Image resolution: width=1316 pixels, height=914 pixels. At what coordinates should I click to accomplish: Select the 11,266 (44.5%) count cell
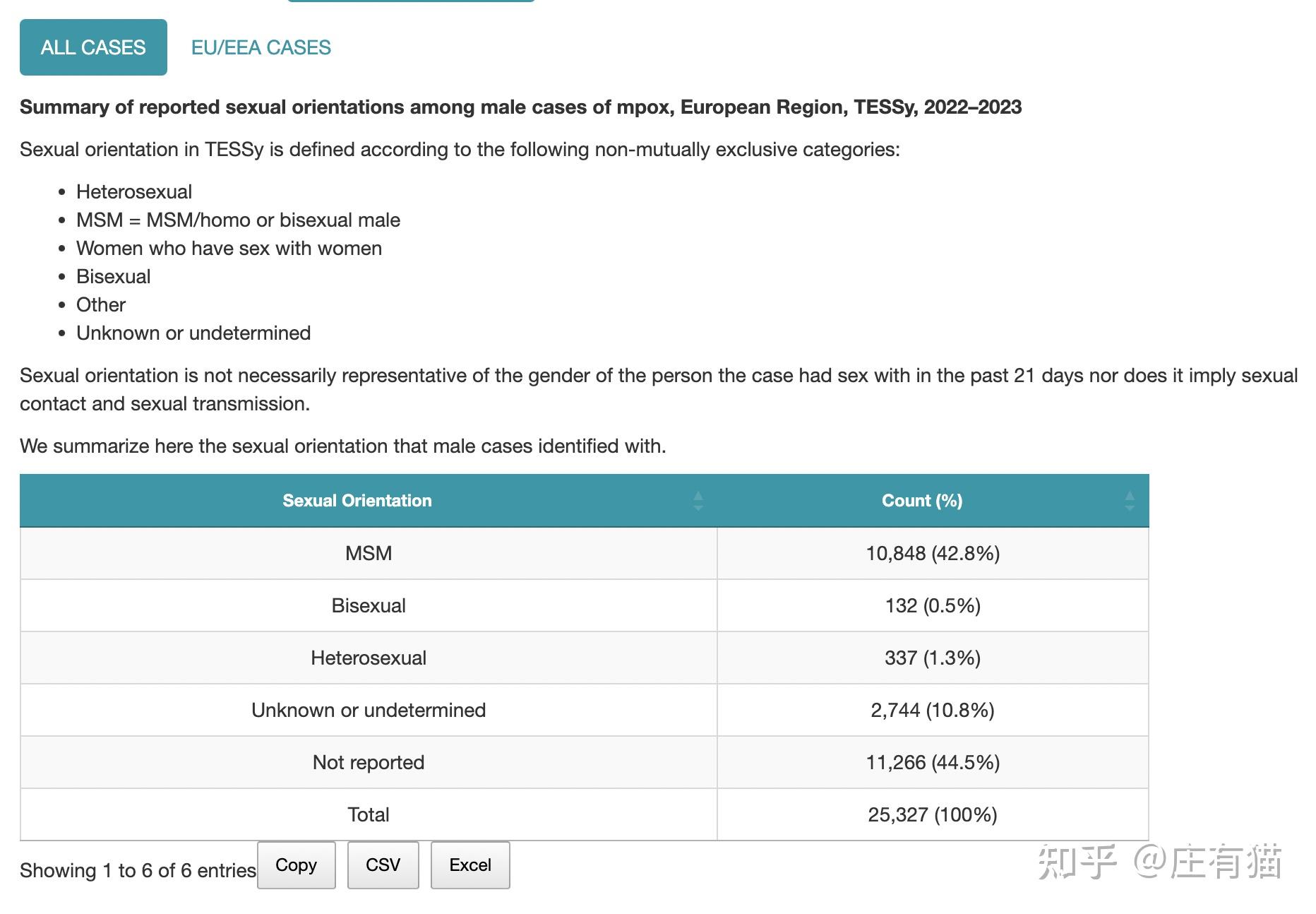pyautogui.click(x=933, y=762)
